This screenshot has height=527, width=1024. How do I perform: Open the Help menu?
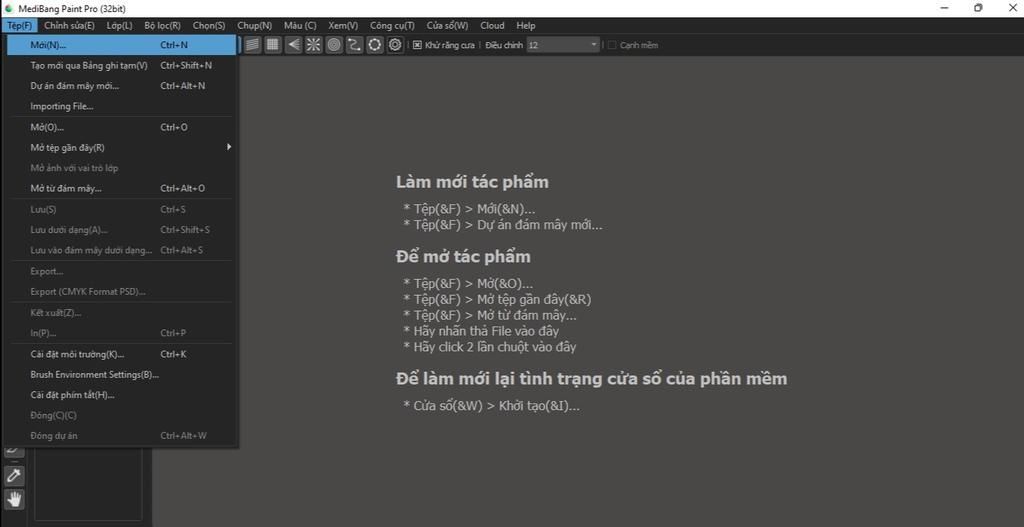pyautogui.click(x=526, y=25)
